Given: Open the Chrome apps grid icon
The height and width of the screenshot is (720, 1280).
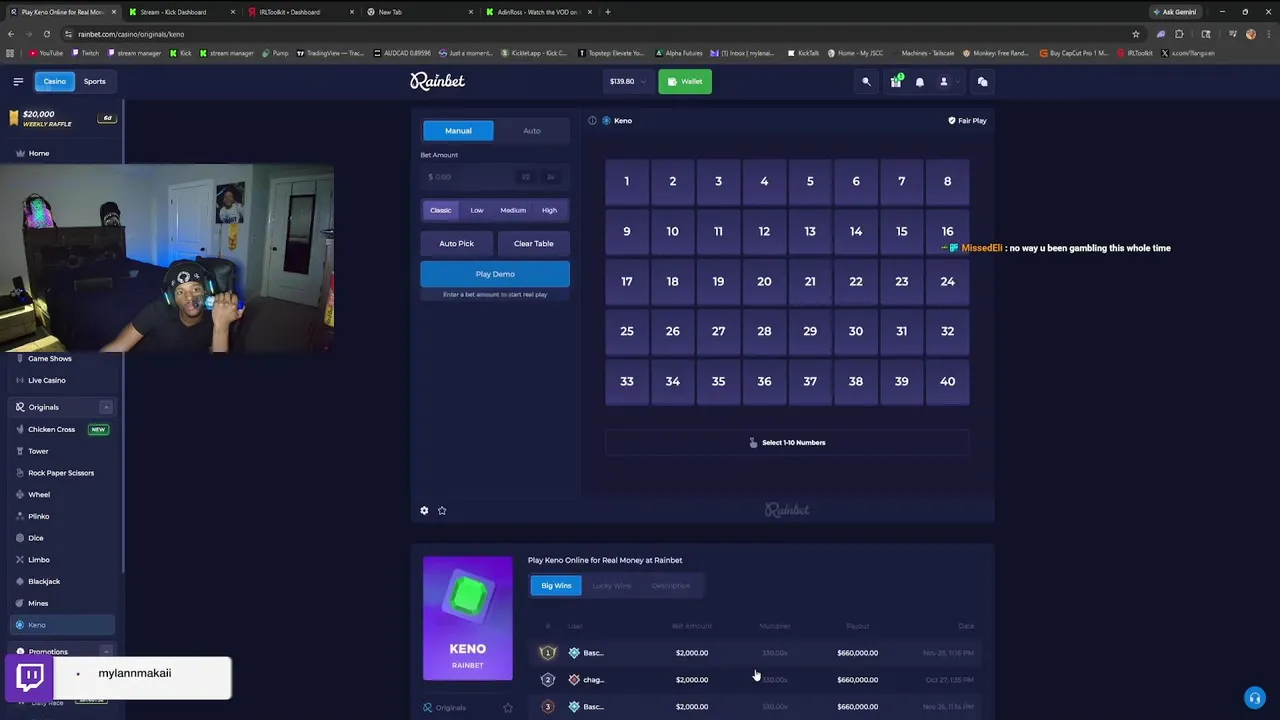Looking at the screenshot, I should click(x=10, y=53).
